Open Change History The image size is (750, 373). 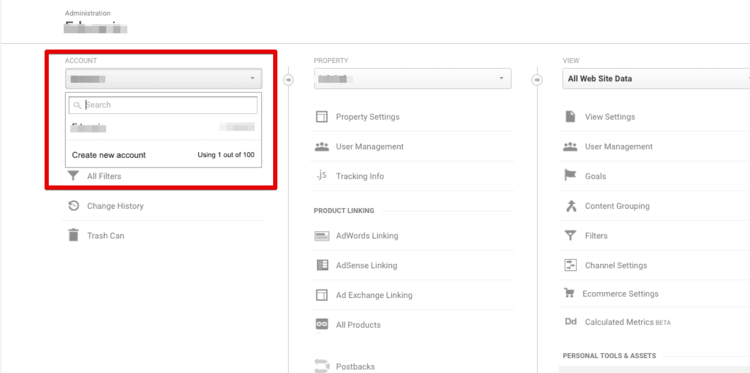tap(115, 206)
